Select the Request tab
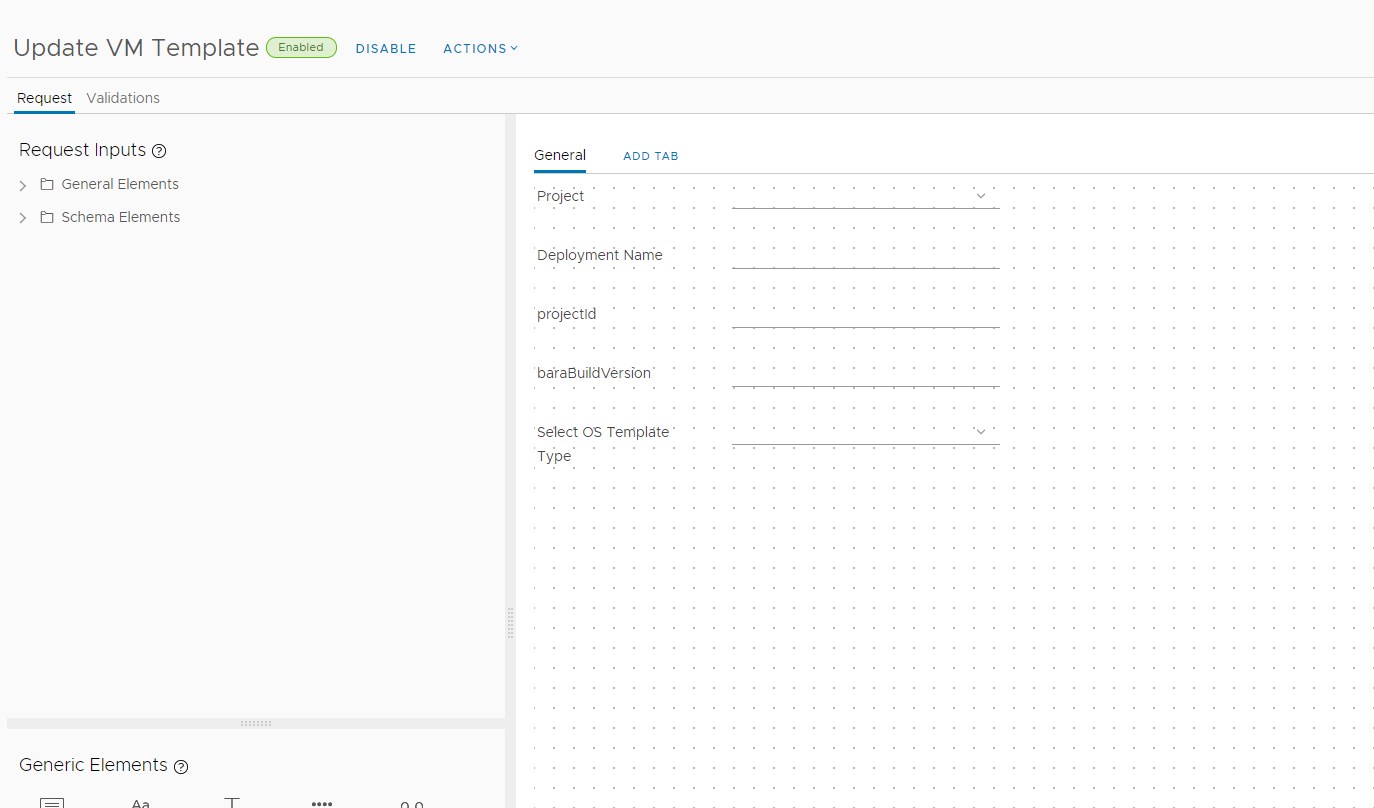Viewport: 1374px width, 808px height. pos(44,98)
